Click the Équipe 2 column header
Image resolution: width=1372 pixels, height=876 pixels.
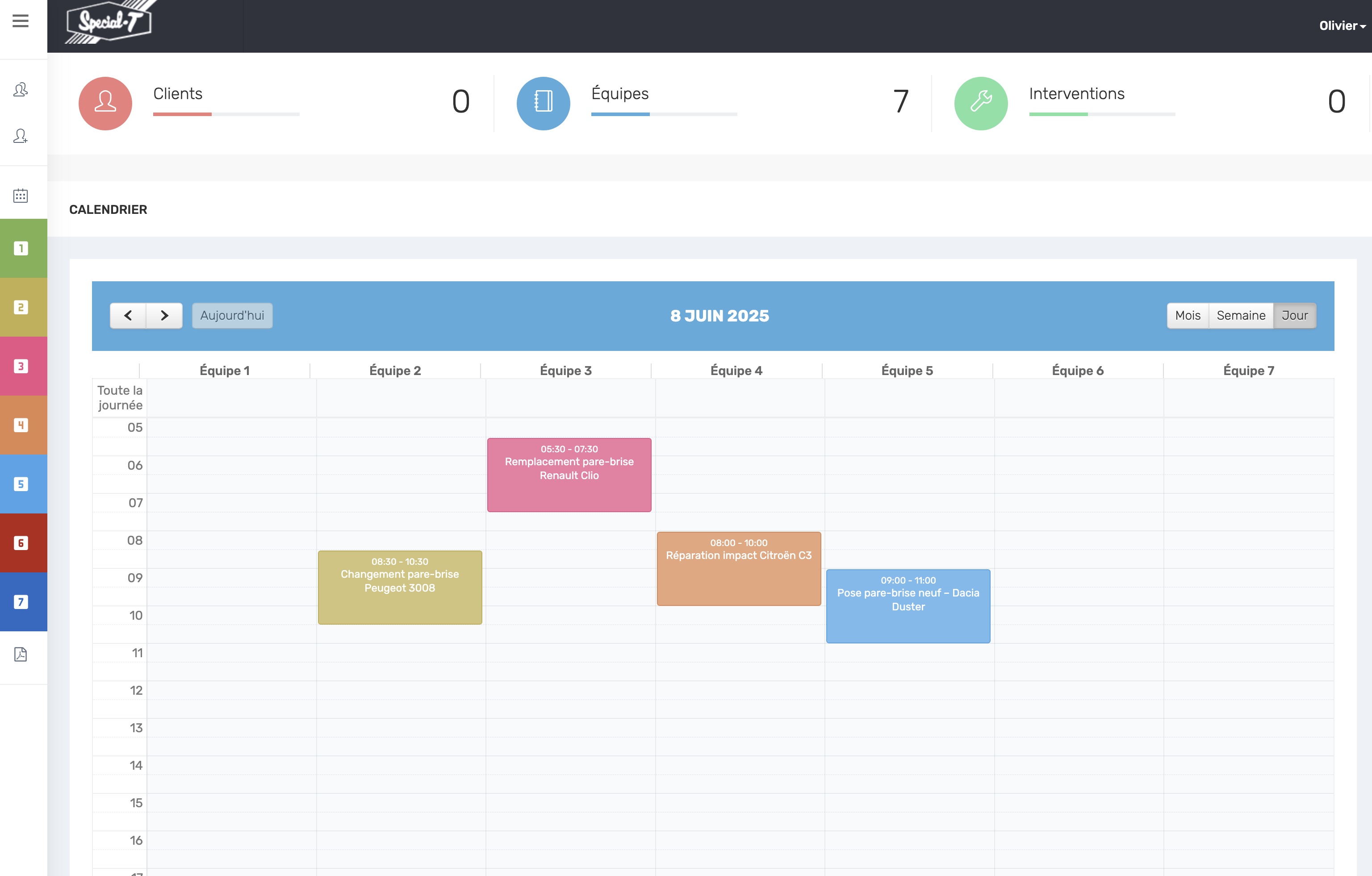tap(395, 370)
